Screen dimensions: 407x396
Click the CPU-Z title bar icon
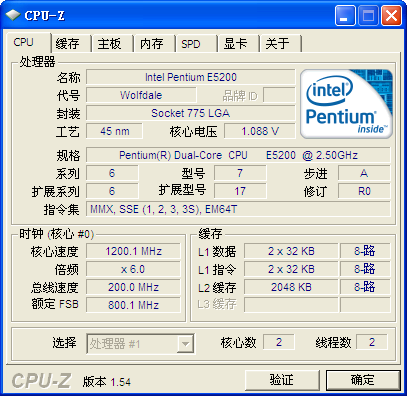pos(13,15)
